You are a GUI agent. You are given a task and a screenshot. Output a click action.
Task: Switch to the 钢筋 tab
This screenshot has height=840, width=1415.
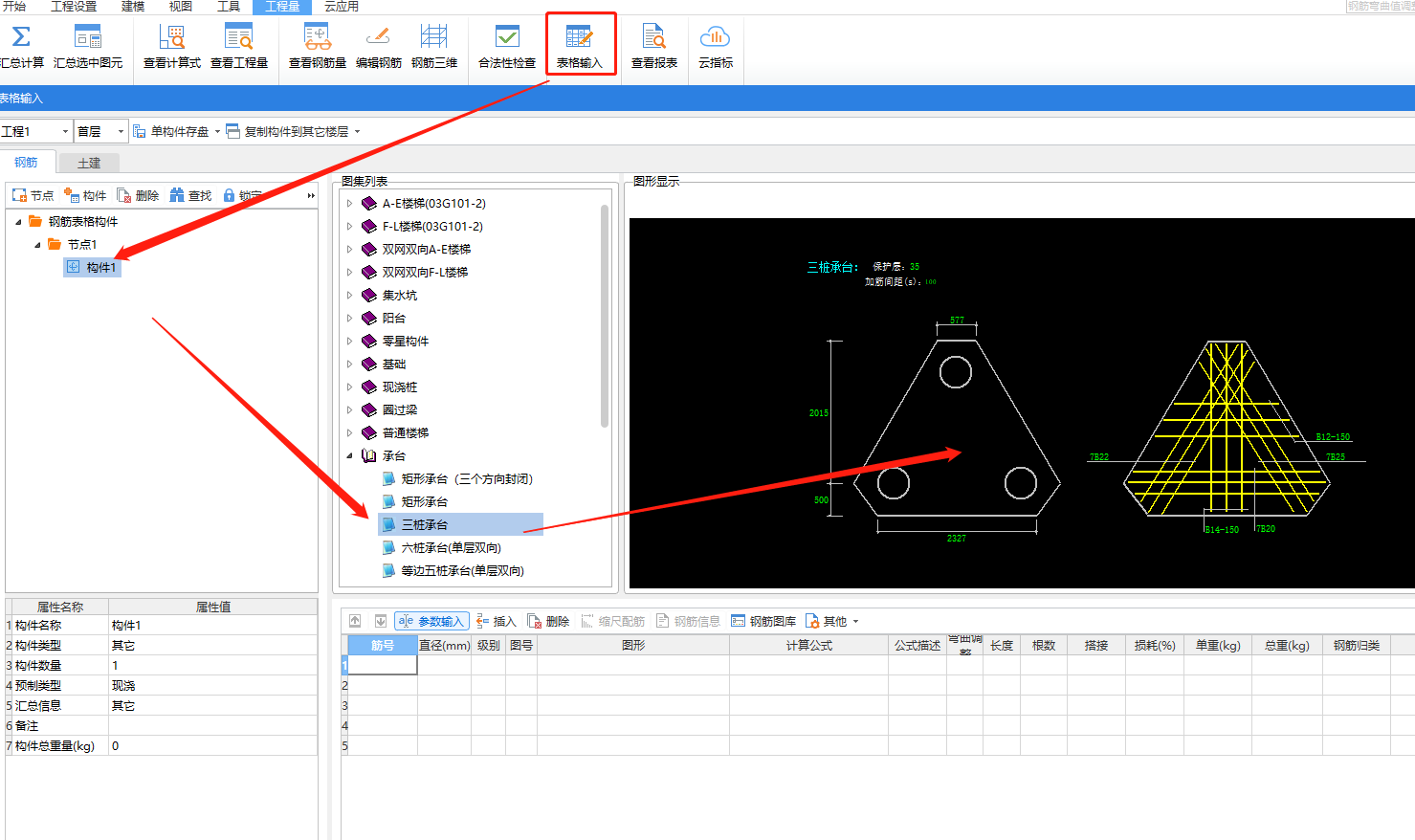point(27,162)
